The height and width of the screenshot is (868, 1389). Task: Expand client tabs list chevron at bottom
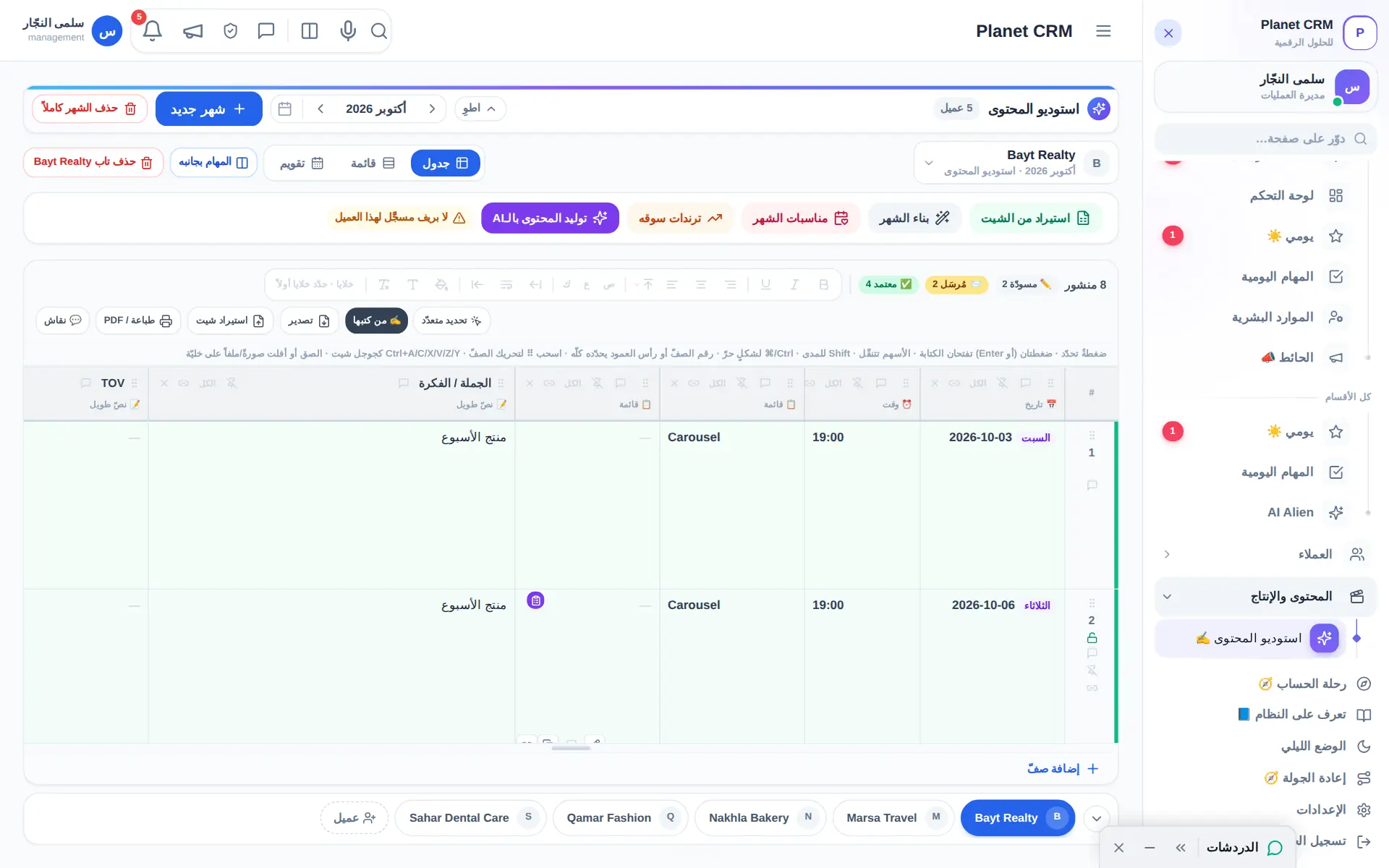(1097, 818)
